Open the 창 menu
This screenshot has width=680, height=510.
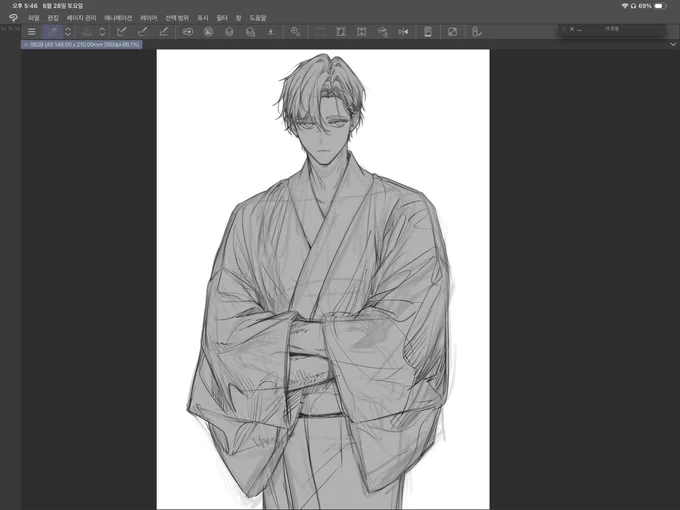(239, 18)
